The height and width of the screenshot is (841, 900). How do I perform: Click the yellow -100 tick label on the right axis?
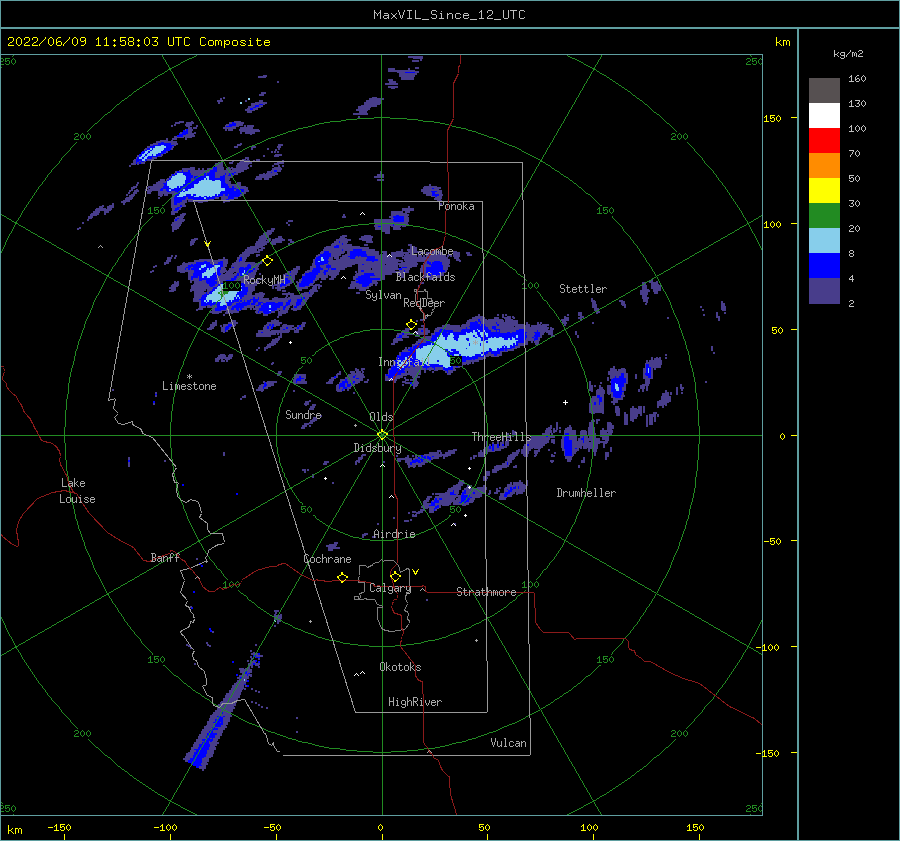click(767, 647)
